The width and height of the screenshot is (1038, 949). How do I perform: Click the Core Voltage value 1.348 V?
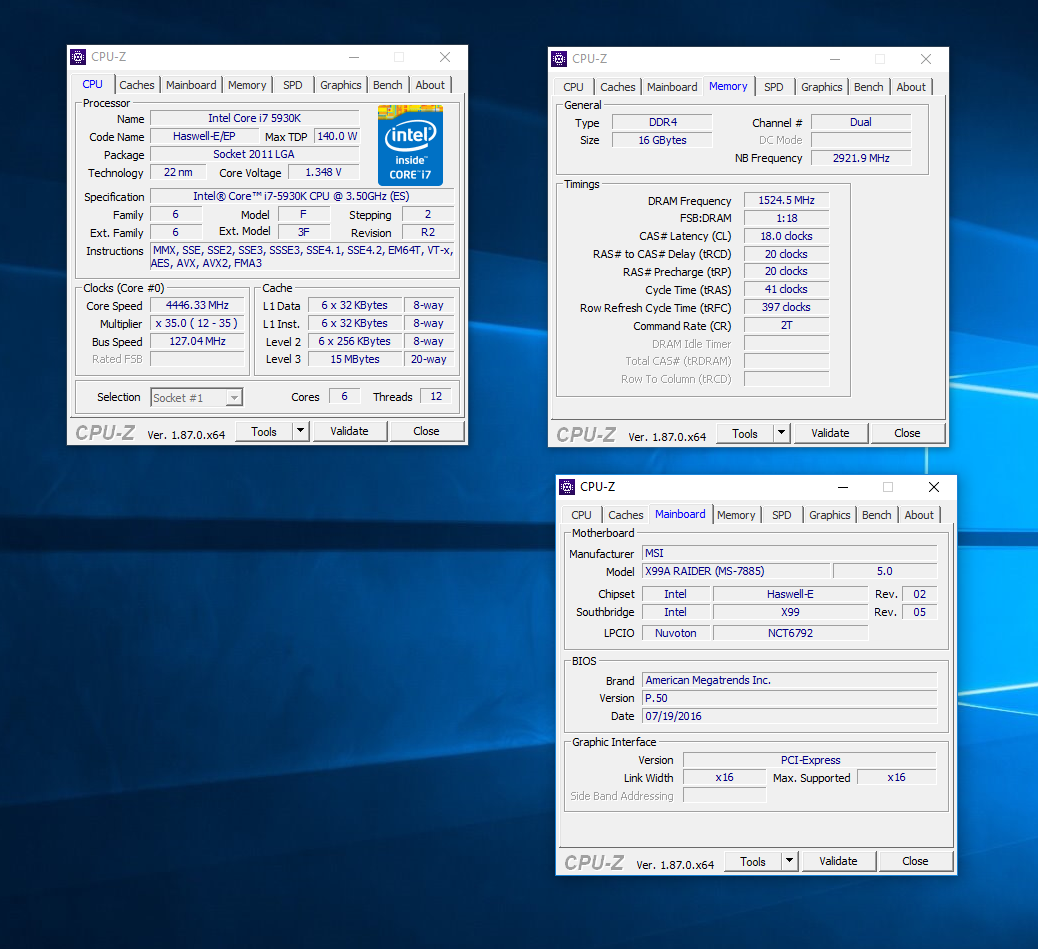click(324, 172)
